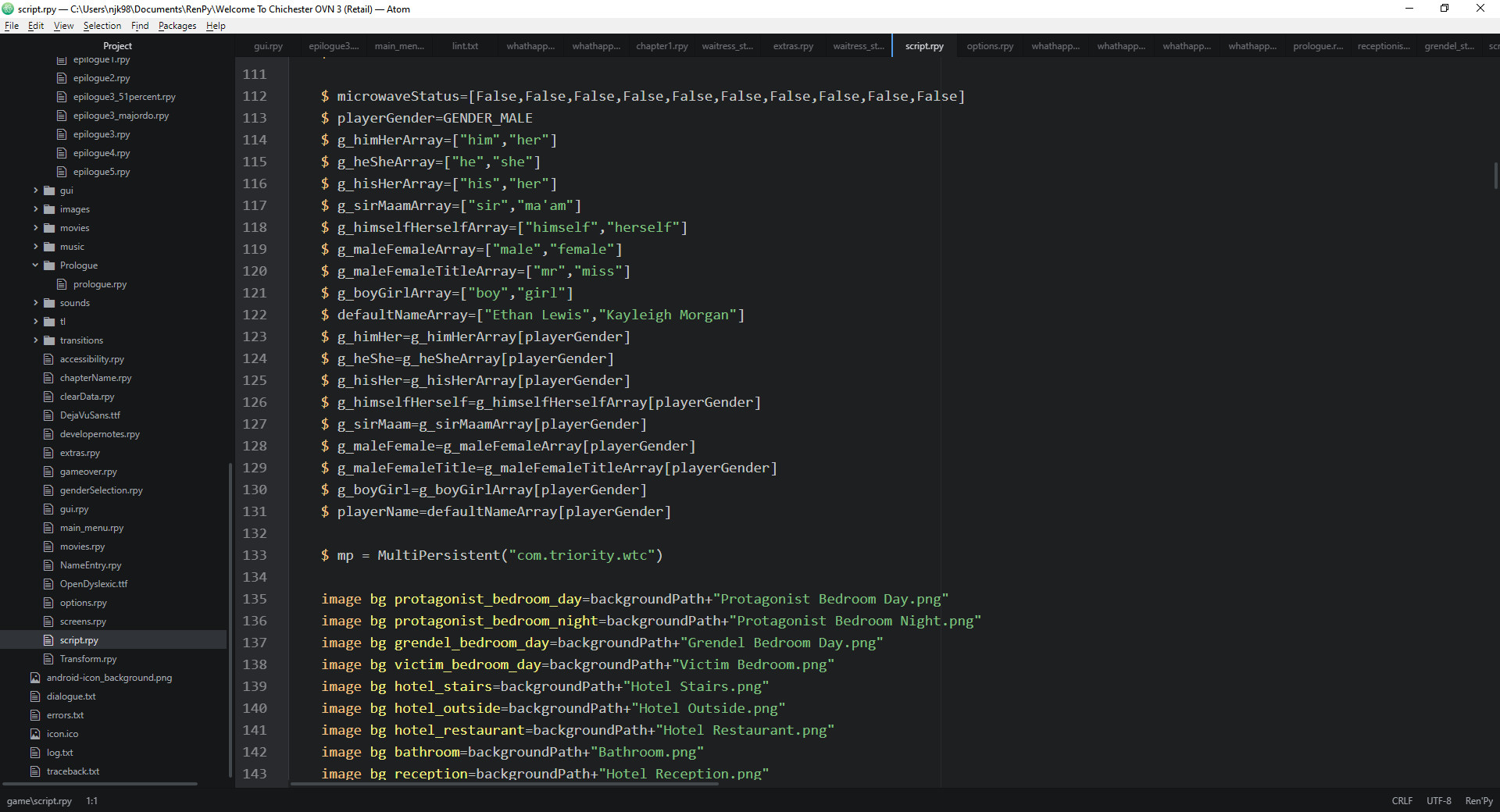1500x812 pixels.
Task: Click the file icon beside script.rpy
Action: coord(48,639)
